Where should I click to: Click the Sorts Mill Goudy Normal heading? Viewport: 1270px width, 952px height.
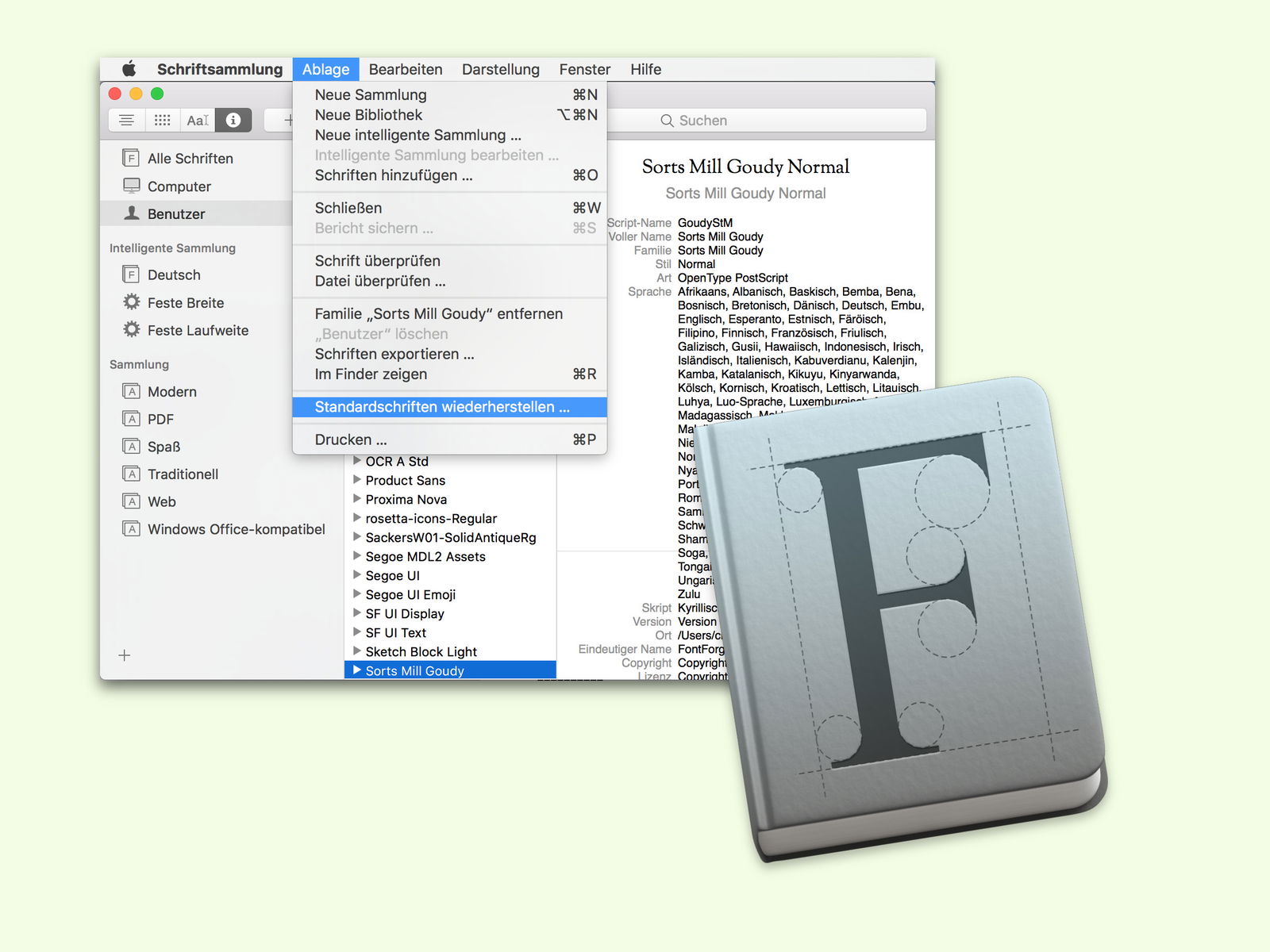click(x=745, y=167)
